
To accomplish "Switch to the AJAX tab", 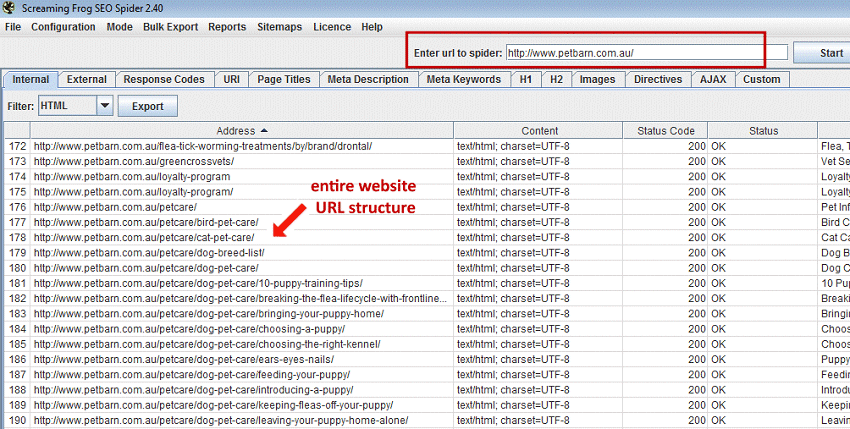I will click(x=713, y=79).
